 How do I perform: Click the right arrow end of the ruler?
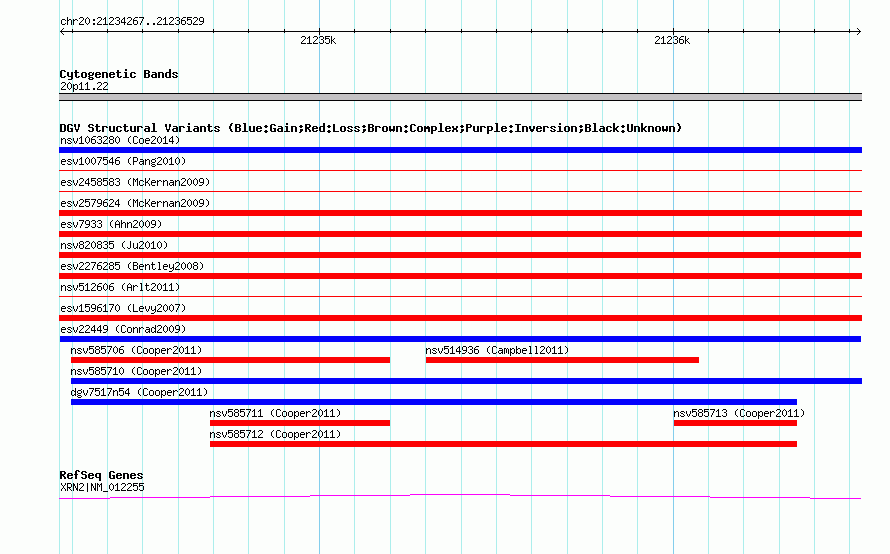click(x=858, y=32)
